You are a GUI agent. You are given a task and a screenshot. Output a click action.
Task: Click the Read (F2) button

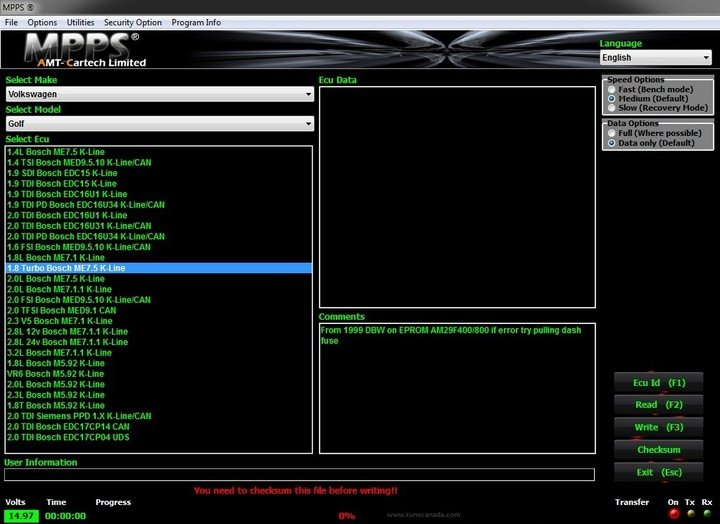point(658,405)
